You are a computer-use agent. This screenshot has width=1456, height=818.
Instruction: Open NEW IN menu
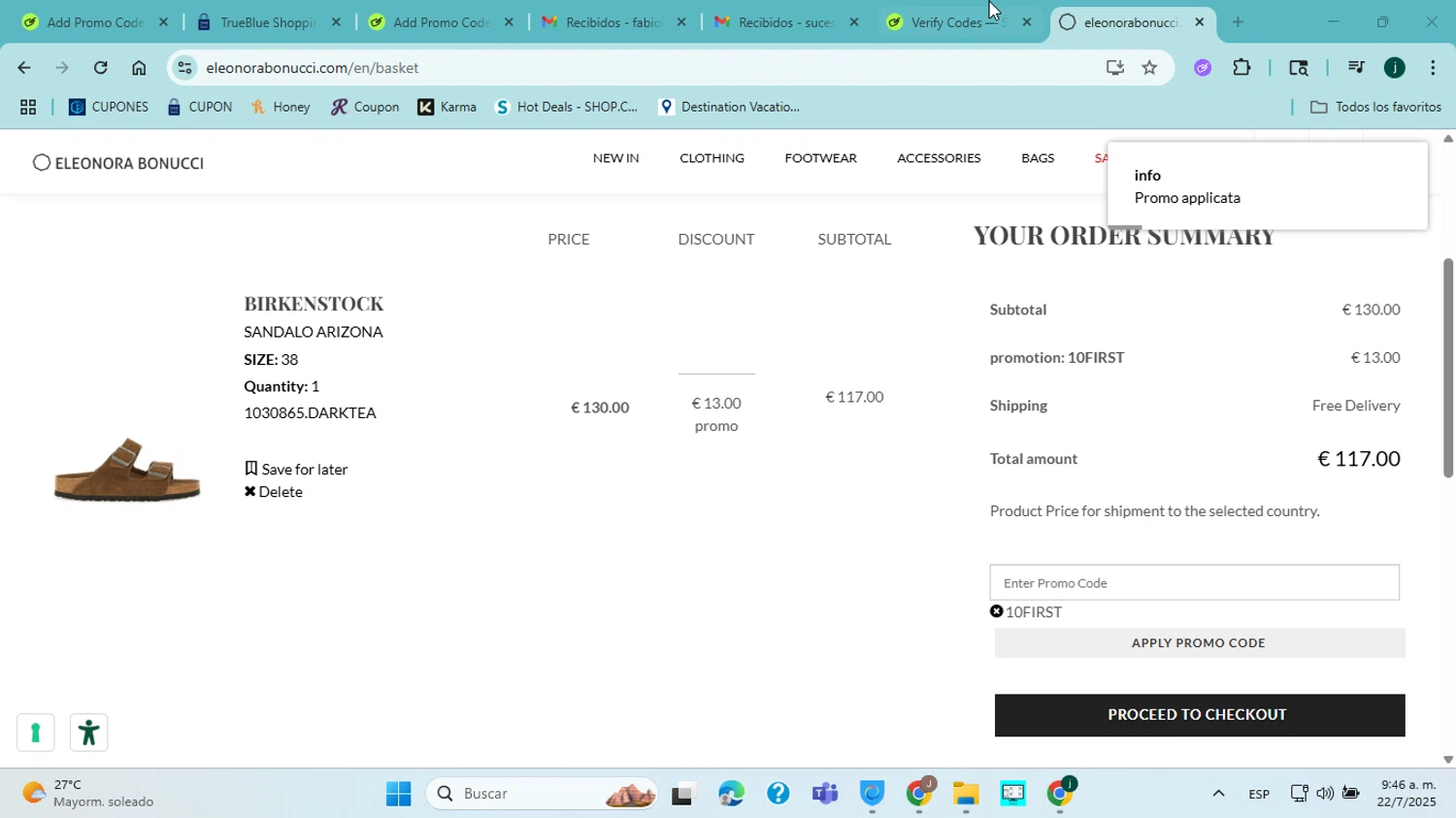615,158
